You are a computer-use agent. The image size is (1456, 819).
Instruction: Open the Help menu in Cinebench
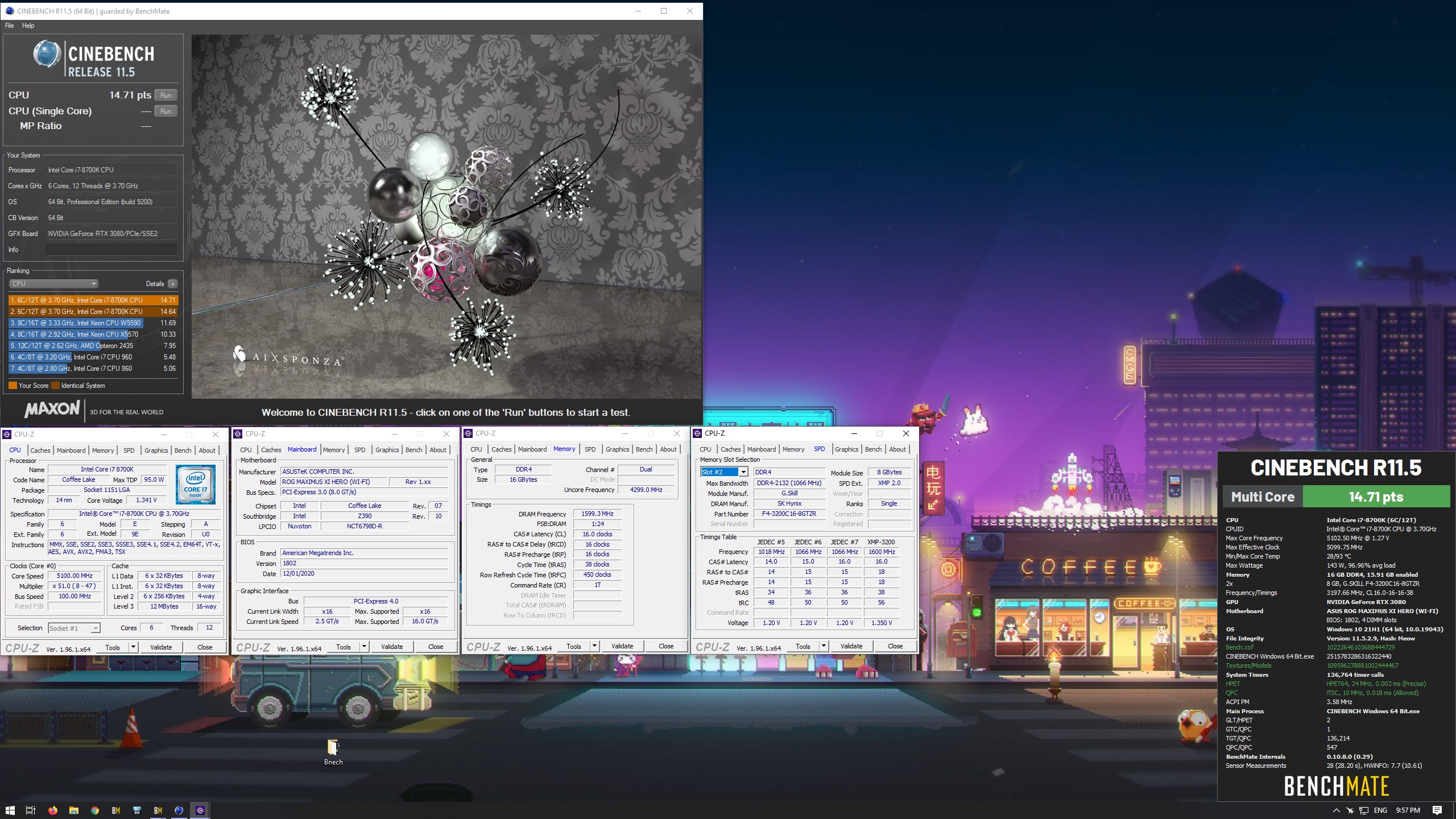(x=28, y=26)
